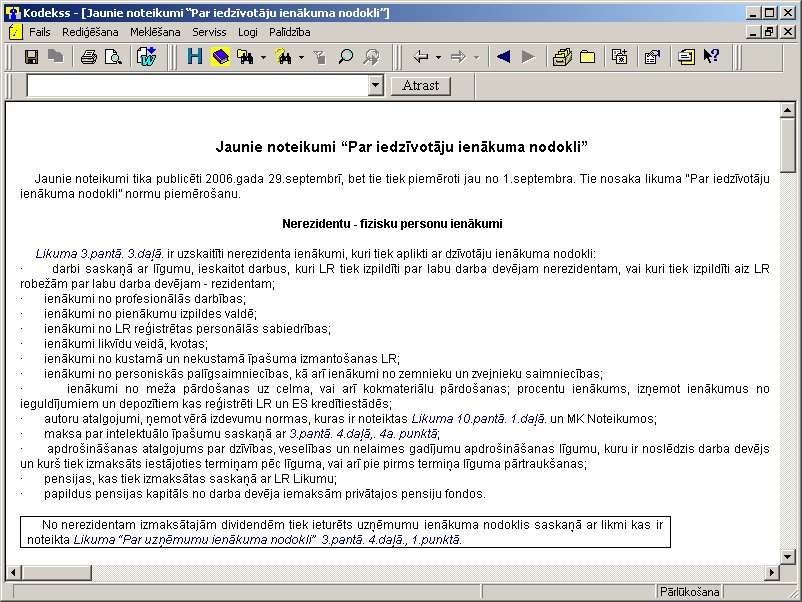Screen dimensions: 802x602
Task: Expand the search combo box dropdown arrow
Action: click(375, 85)
